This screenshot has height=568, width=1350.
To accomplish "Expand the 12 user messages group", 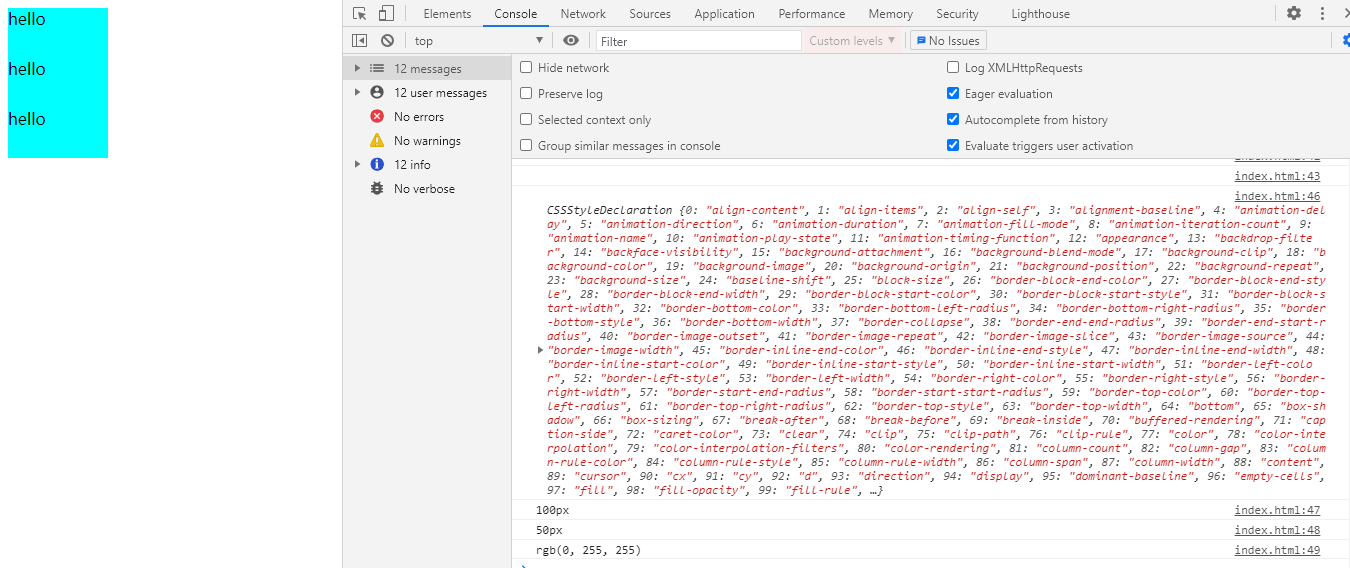I will click(x=357, y=93).
